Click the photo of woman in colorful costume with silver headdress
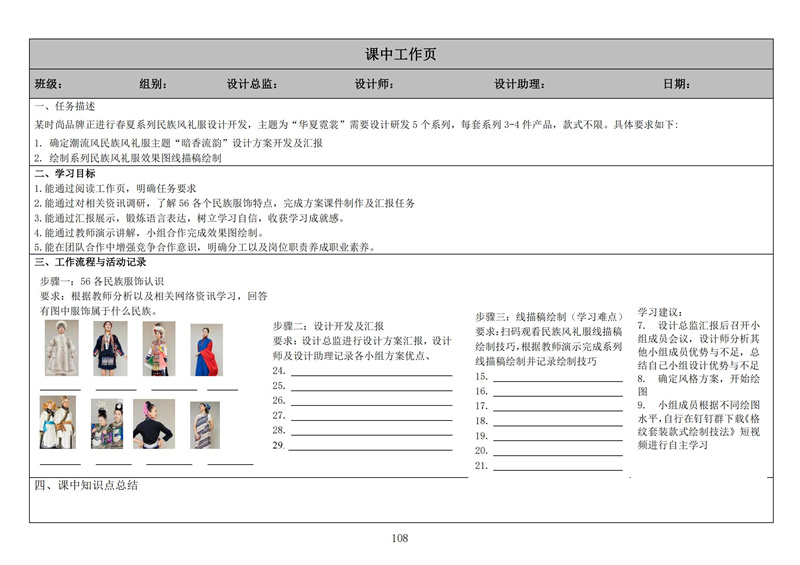Image resolution: width=800 pixels, height=565 pixels. [x=159, y=349]
